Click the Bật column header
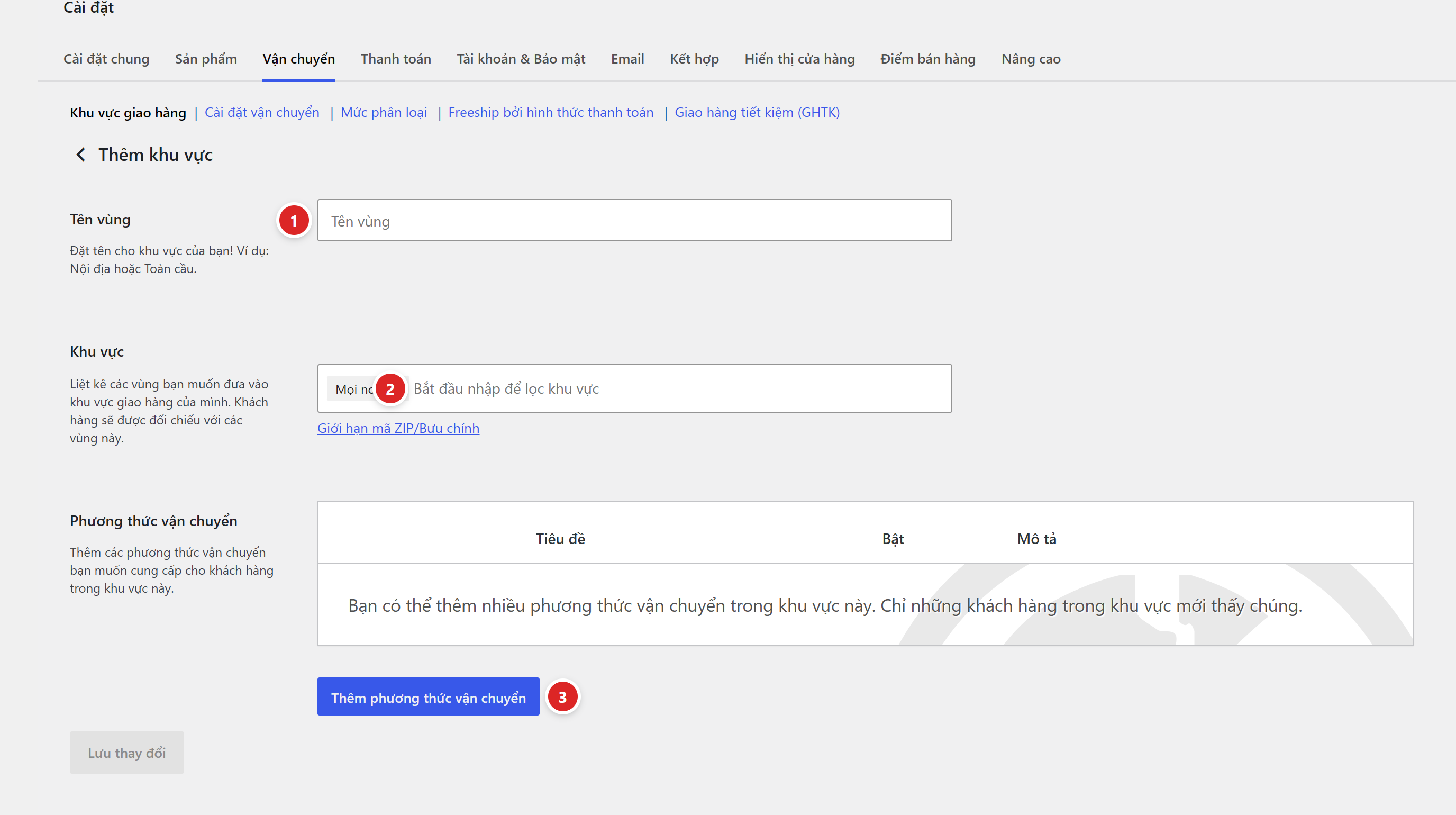The image size is (1456, 815). click(x=893, y=539)
